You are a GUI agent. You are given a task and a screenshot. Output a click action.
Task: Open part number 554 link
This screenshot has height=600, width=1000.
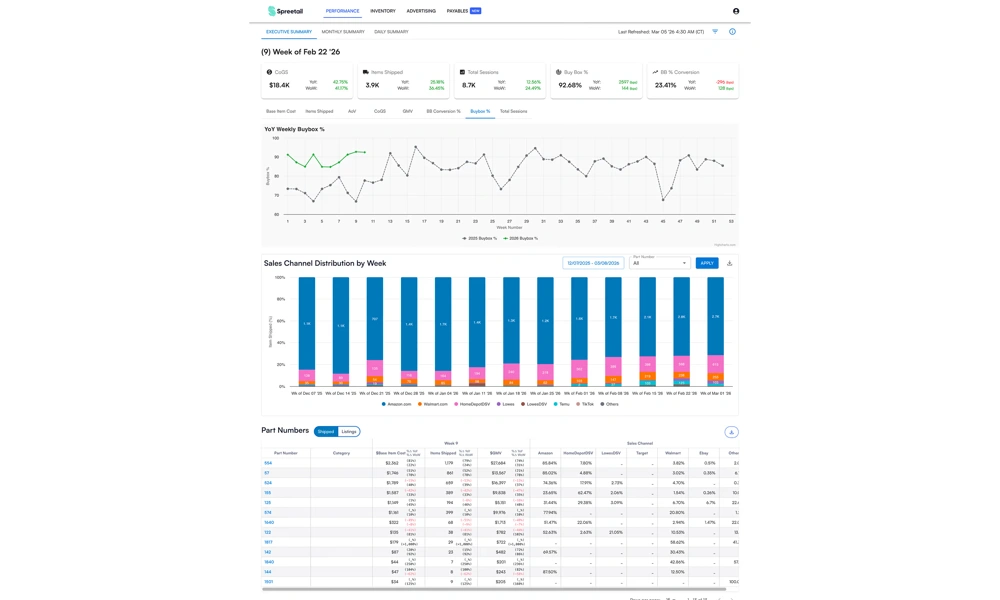(x=268, y=463)
